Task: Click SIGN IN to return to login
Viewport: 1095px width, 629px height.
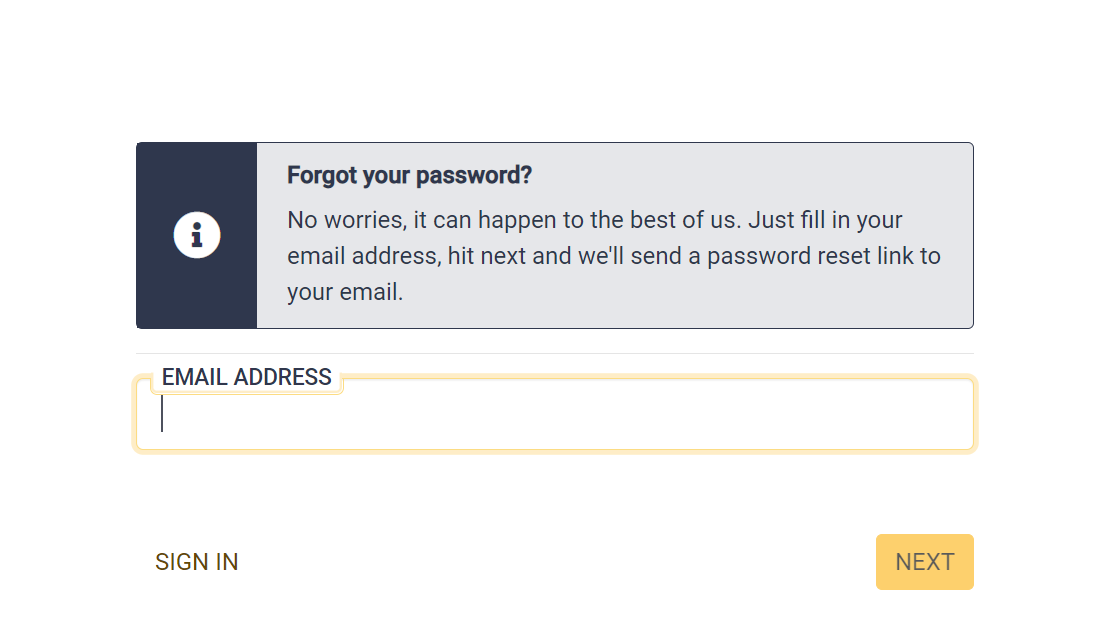Action: click(196, 562)
